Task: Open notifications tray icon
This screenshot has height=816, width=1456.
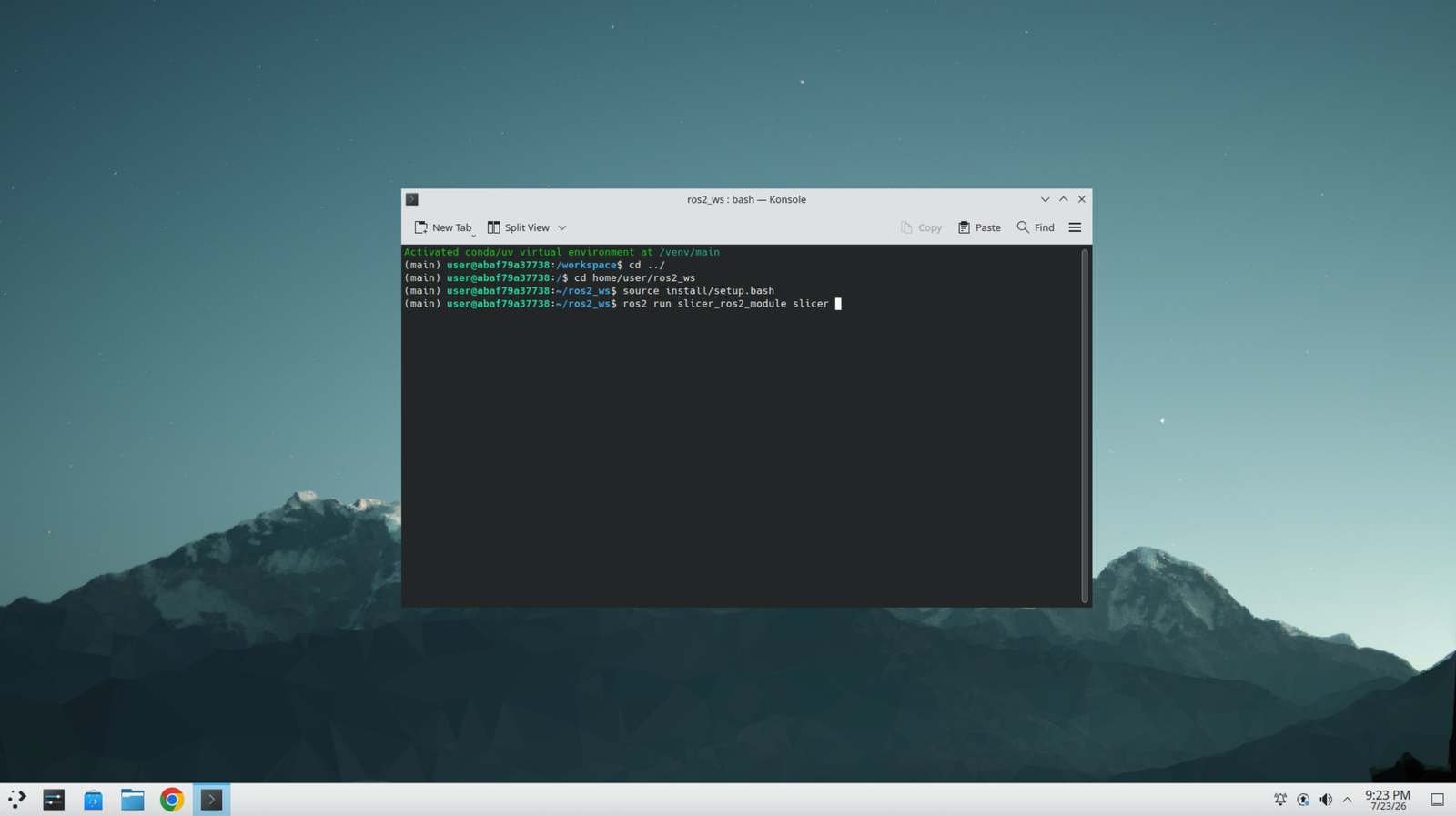Action: (x=1280, y=800)
